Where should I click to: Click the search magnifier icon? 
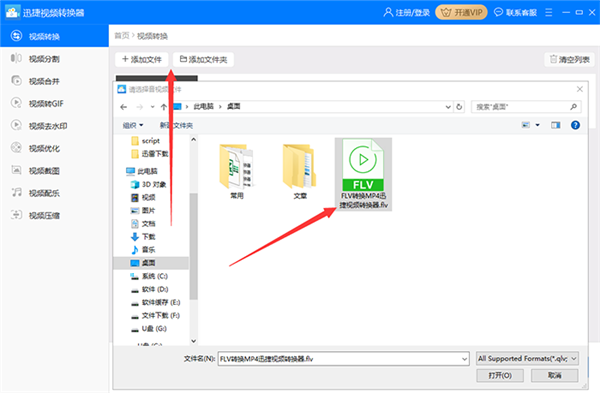point(573,107)
